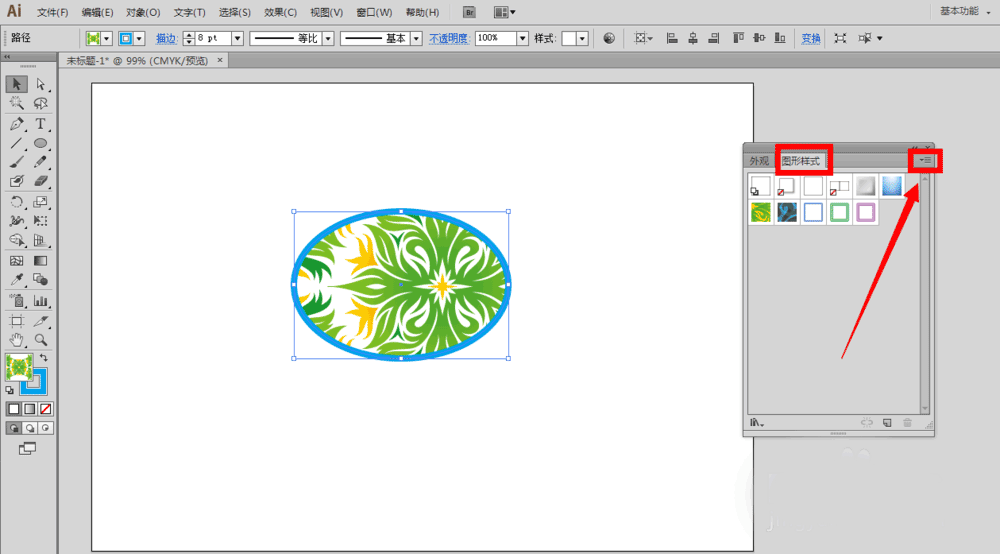Select the Ellipse tool
This screenshot has height=554, width=1000.
coord(41,143)
